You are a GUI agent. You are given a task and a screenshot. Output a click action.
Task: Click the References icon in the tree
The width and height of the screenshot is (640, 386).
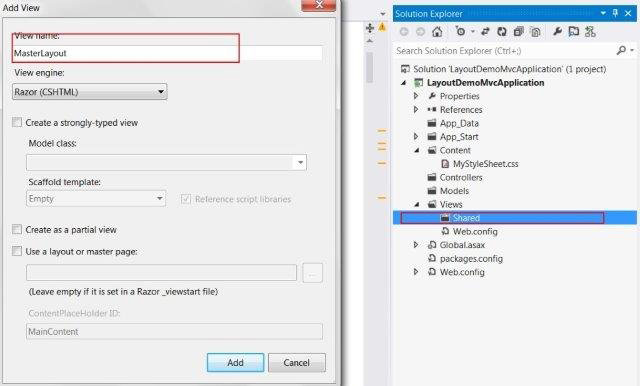coord(432,109)
